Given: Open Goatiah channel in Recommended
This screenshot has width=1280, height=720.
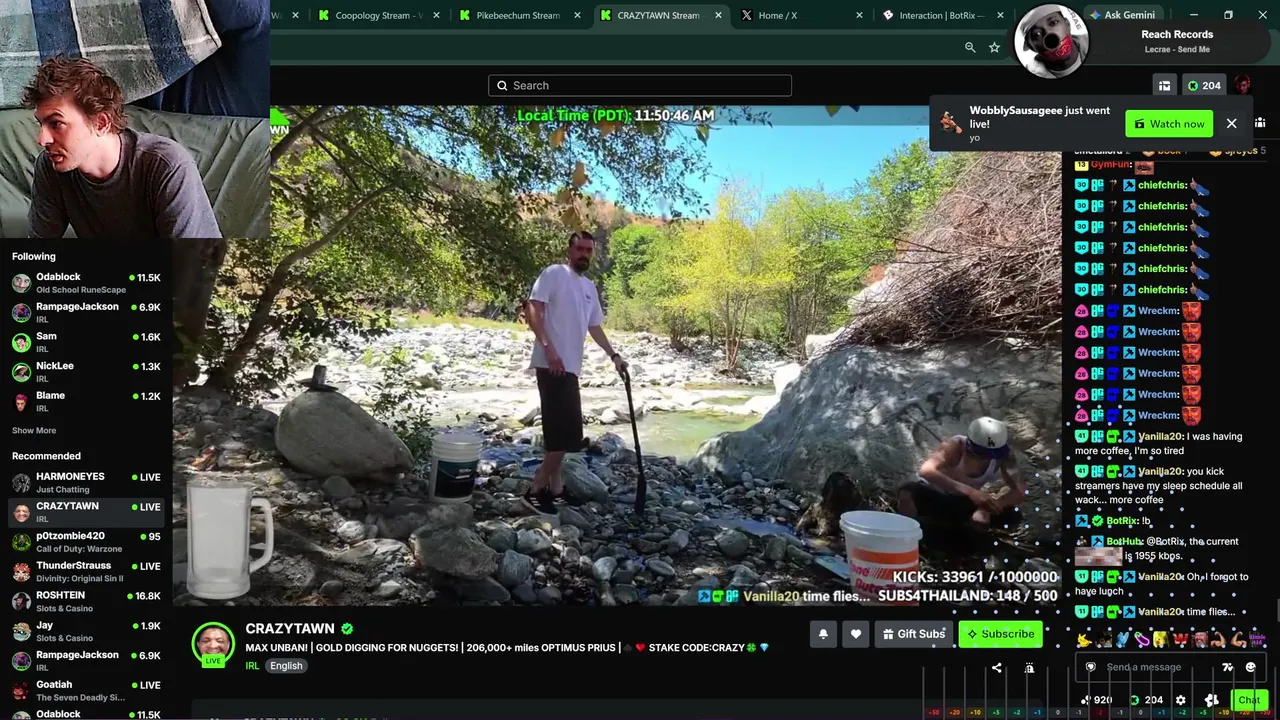Looking at the screenshot, I should tap(86, 690).
